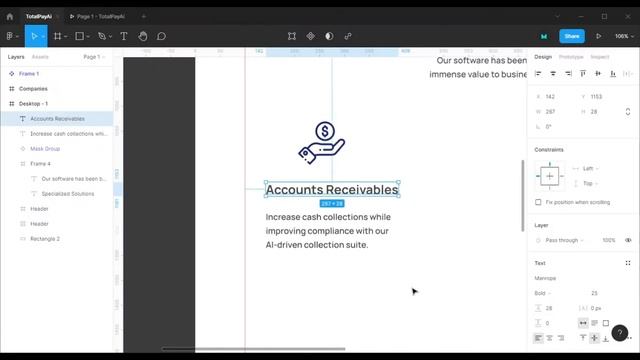Switch to the Assets tab
Screen dimensions: 640x360
click(40, 57)
